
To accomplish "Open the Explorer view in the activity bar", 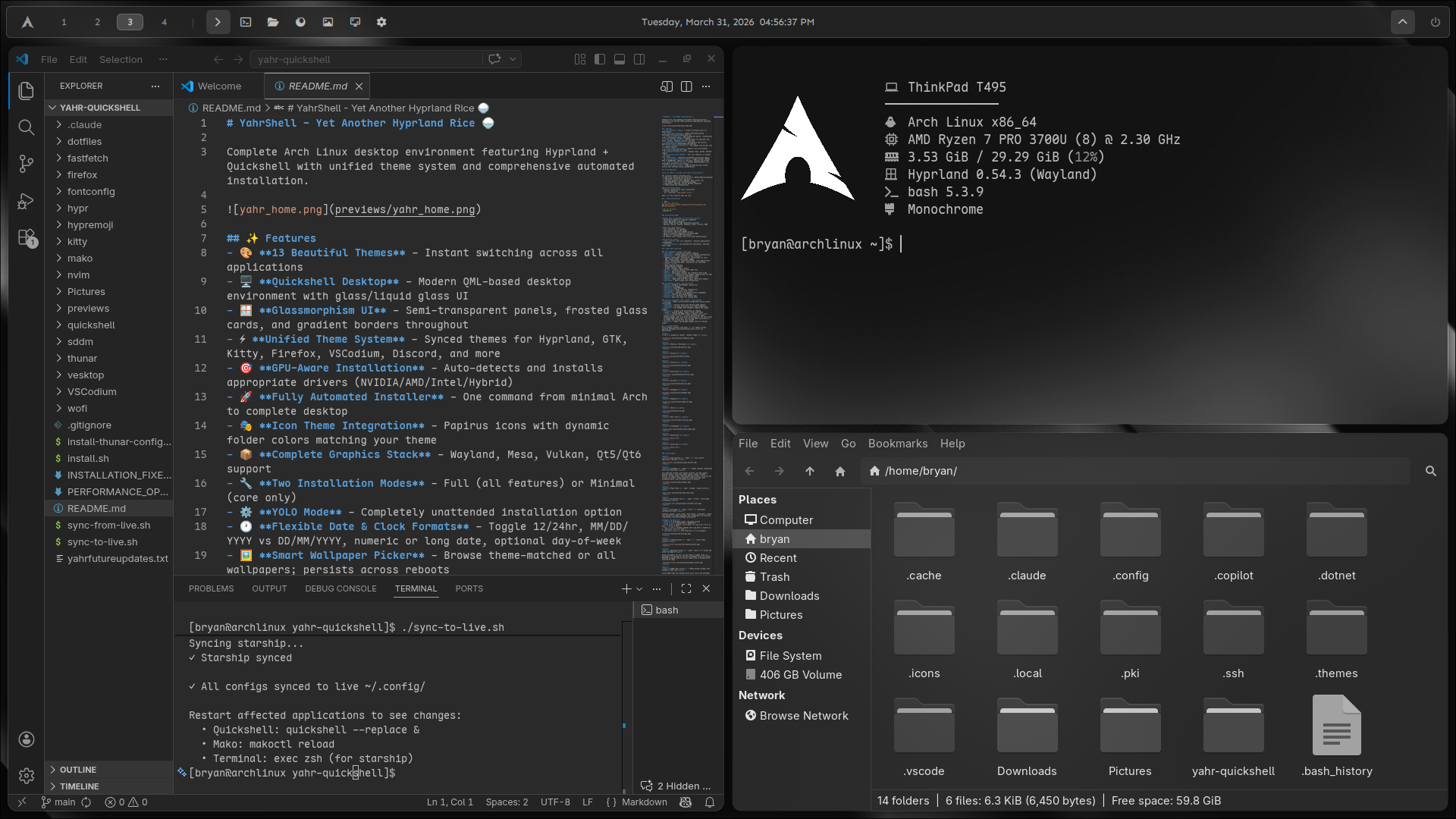I will pos(26,91).
